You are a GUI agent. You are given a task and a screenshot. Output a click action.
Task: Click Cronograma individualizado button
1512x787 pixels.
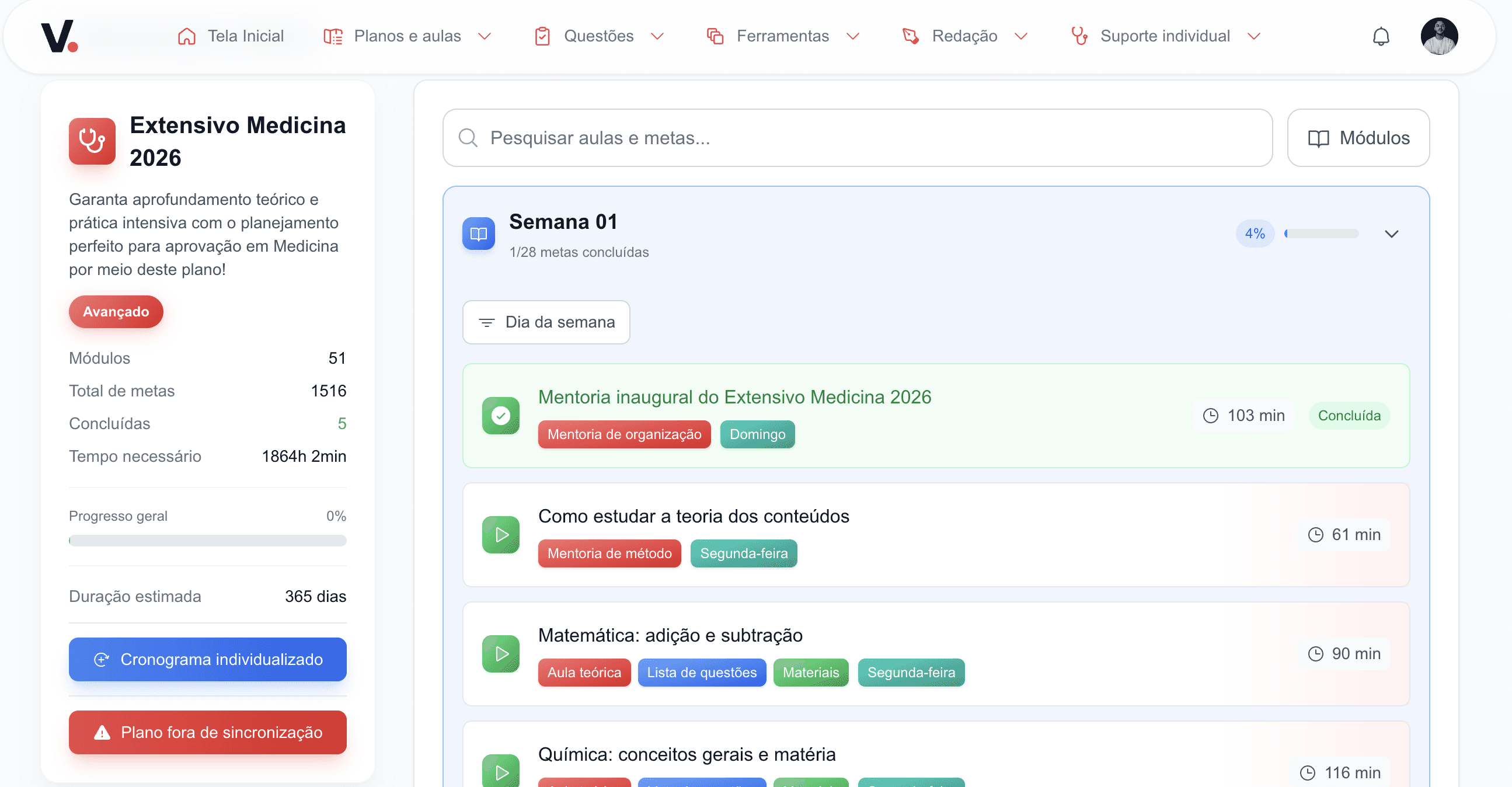208,659
